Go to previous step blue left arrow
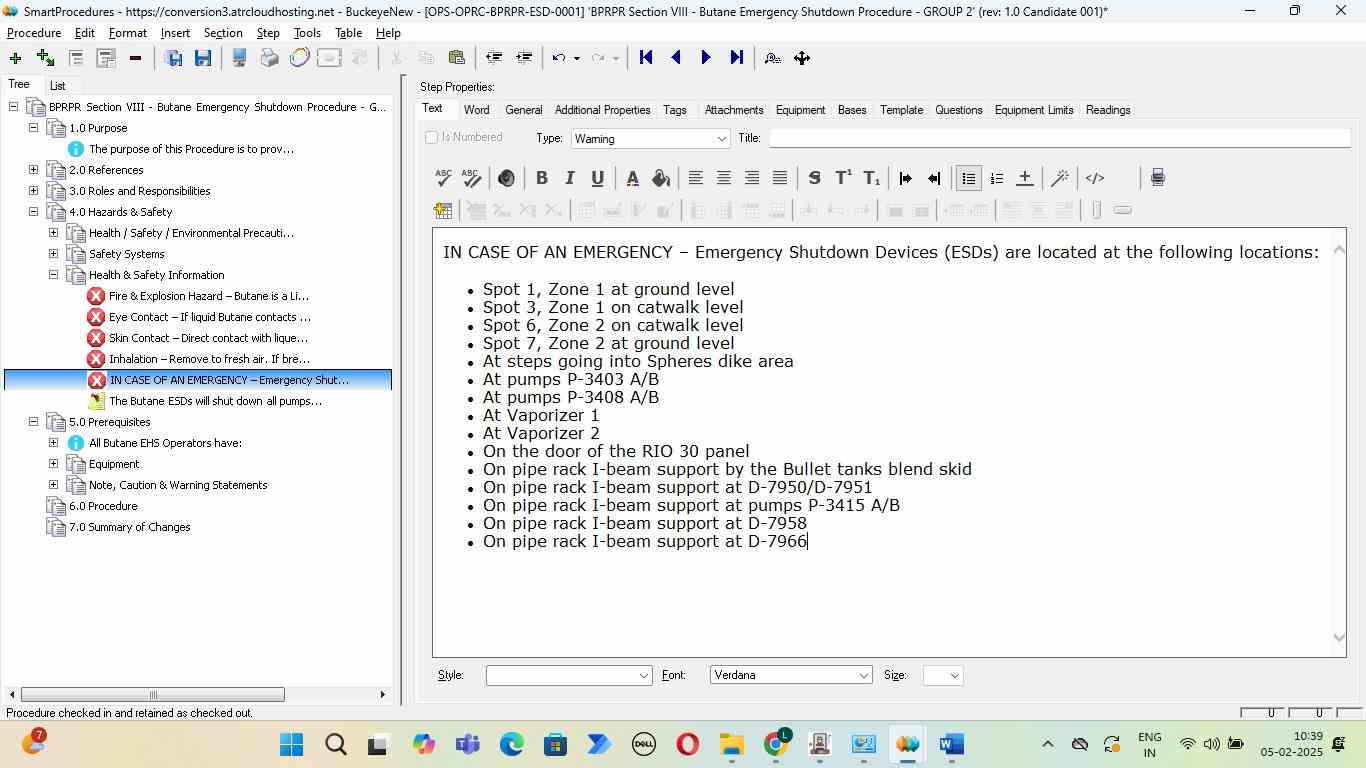 (676, 58)
